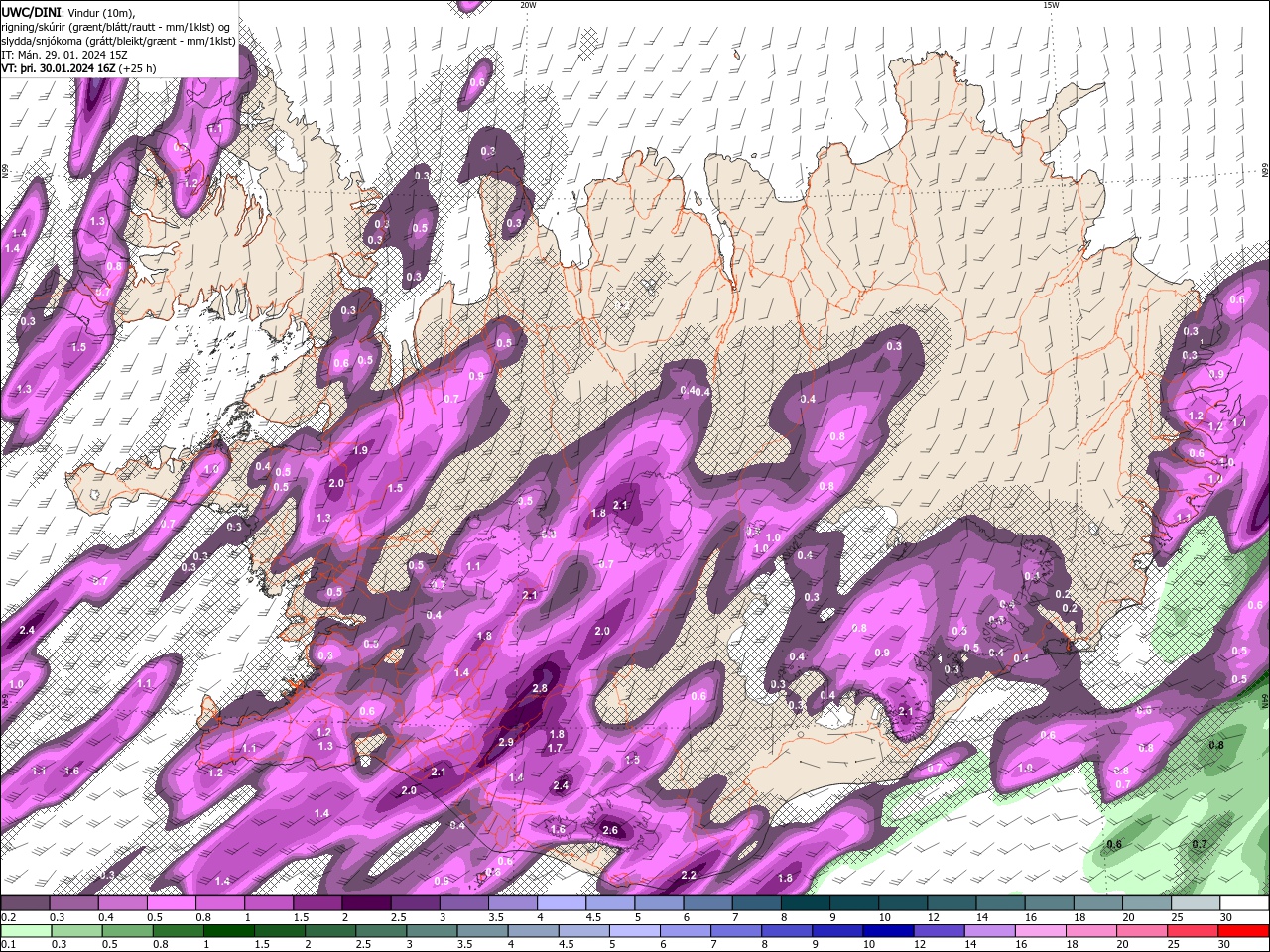Viewport: 1270px width, 952px height.
Task: Click the 'VT: þri. 30.01.2024 16Z (+25 h)' valid time
Action: 78,68
